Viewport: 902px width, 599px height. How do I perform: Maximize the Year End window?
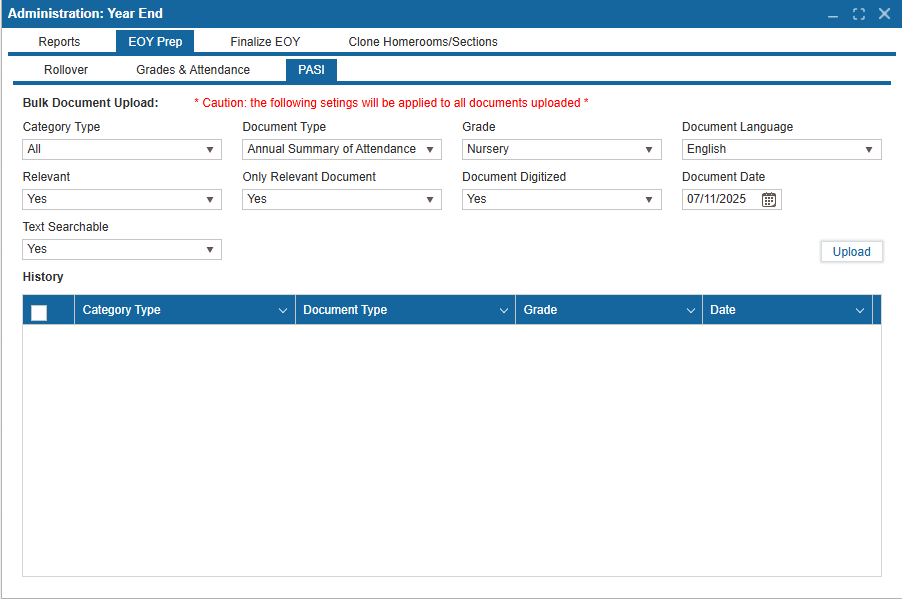pyautogui.click(x=858, y=14)
